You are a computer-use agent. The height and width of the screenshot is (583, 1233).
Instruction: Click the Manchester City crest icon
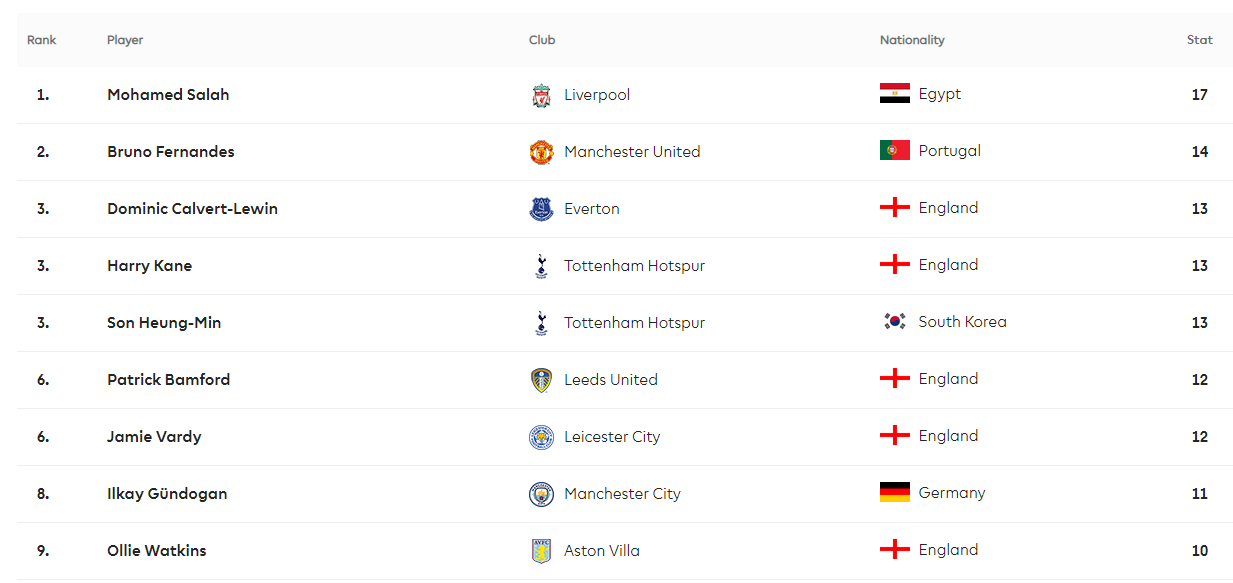pos(541,494)
